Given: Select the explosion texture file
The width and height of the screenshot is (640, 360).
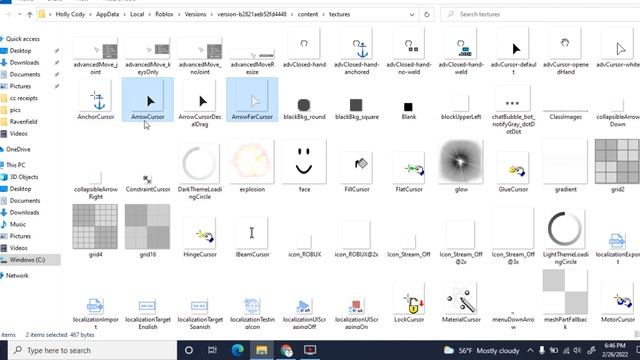Looking at the screenshot, I should tap(252, 167).
